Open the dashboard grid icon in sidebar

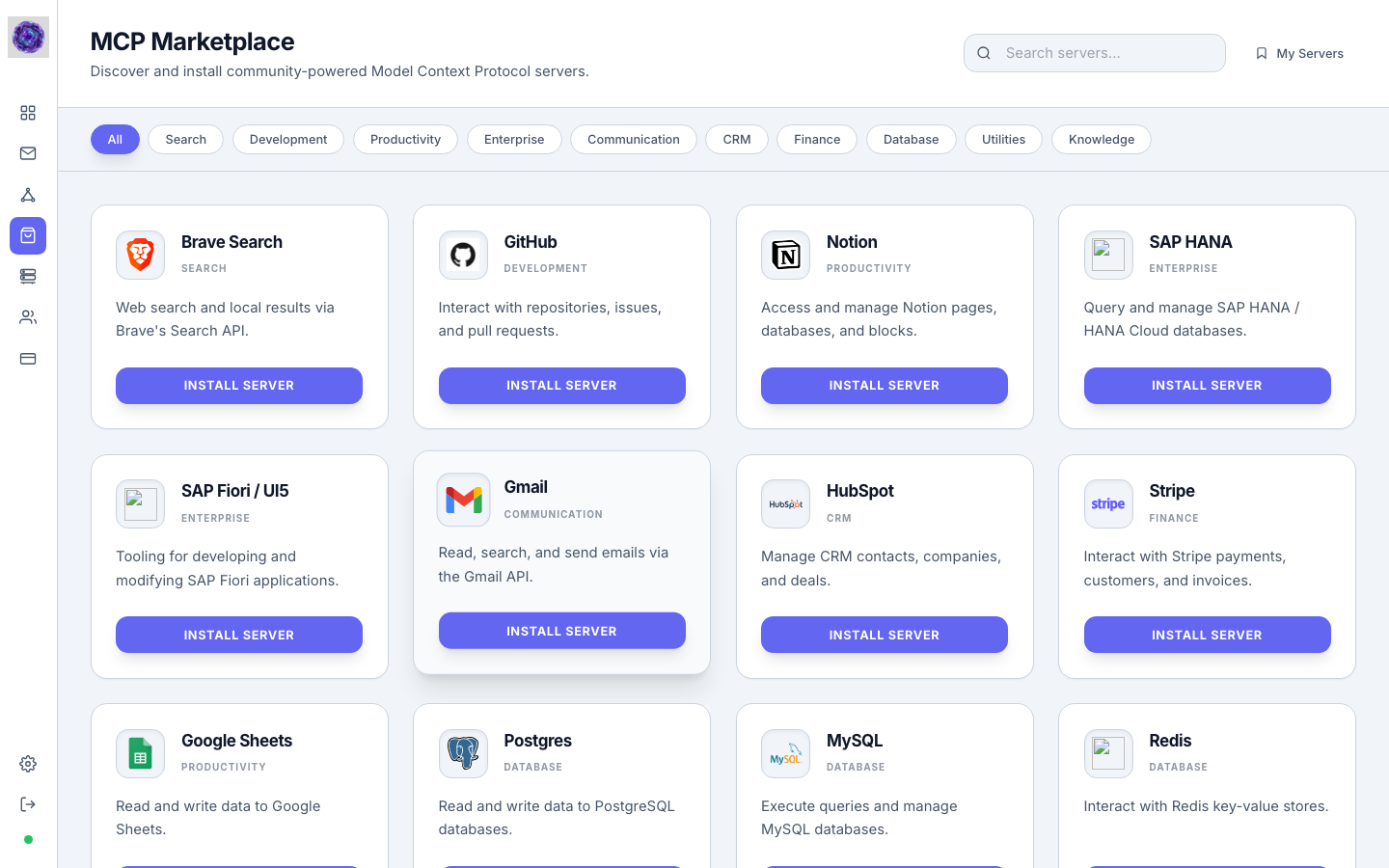click(x=28, y=113)
